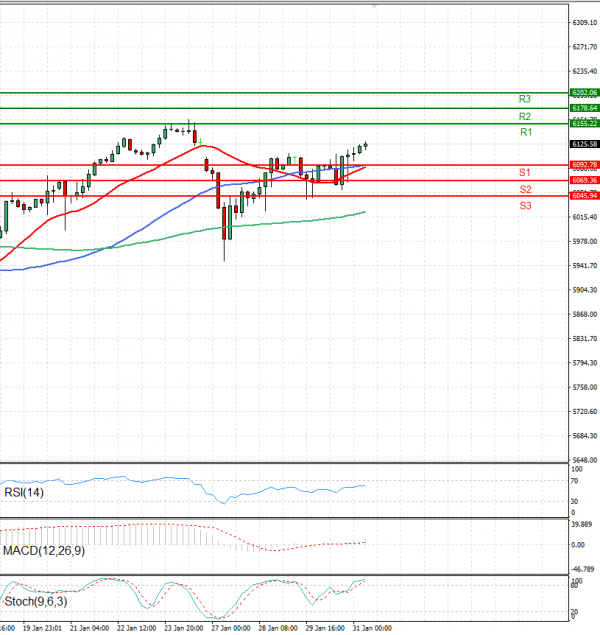The width and height of the screenshot is (600, 635).
Task: Click the 6271.70 price axis value
Action: point(585,47)
